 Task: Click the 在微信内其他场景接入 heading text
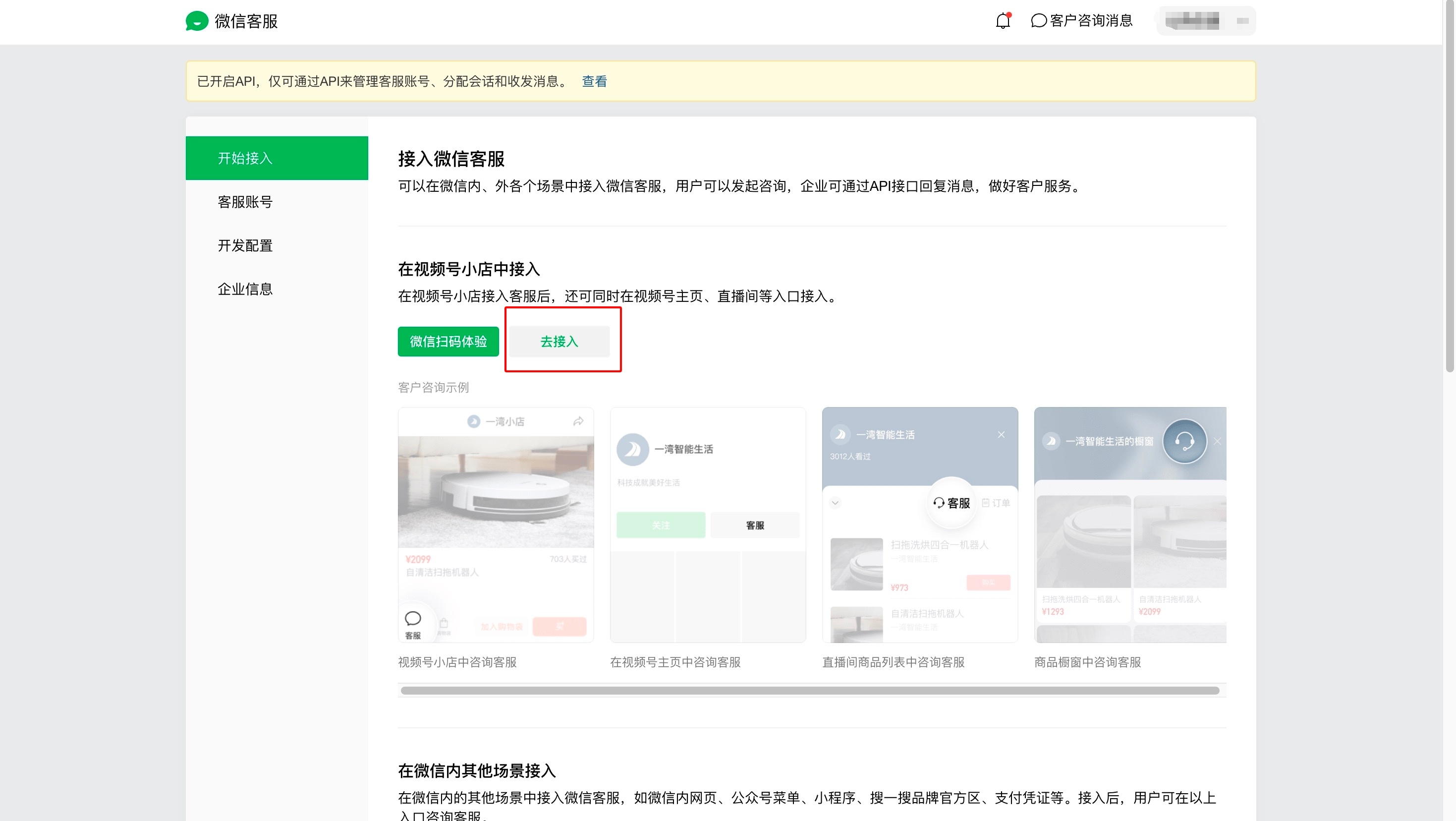tap(476, 770)
